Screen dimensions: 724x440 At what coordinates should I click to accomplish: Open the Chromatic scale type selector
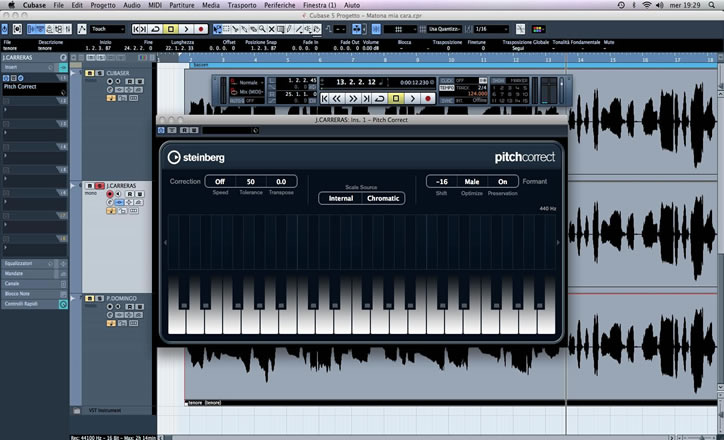(x=383, y=198)
